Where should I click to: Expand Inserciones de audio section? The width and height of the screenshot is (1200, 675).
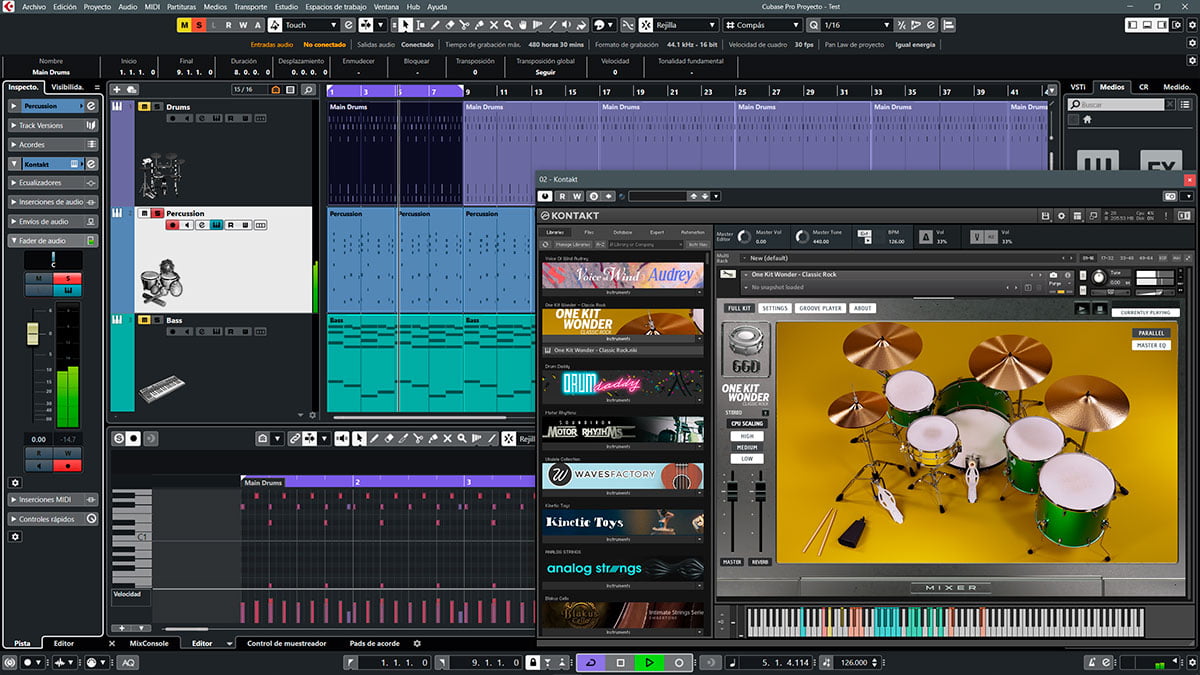[54, 202]
